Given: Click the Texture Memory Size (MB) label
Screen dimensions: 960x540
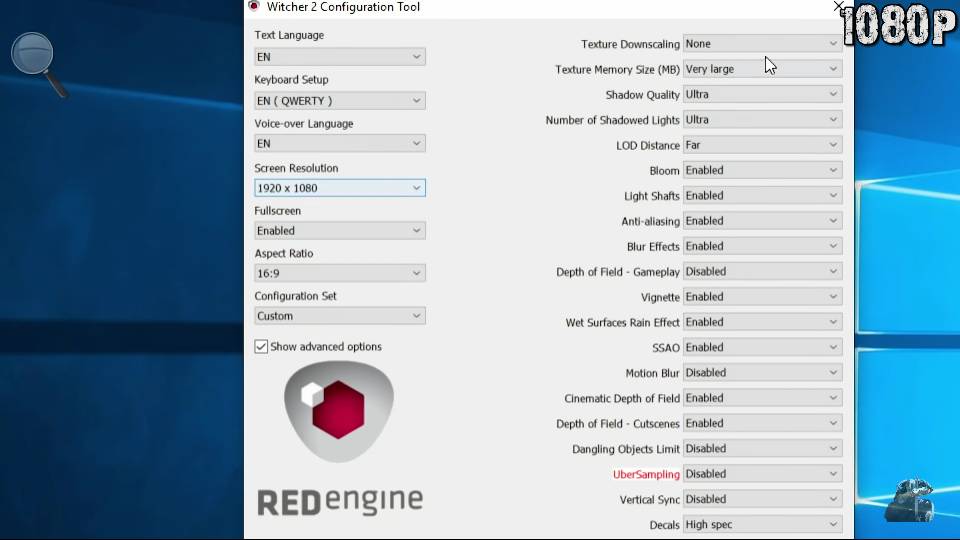Looking at the screenshot, I should click(x=617, y=70).
